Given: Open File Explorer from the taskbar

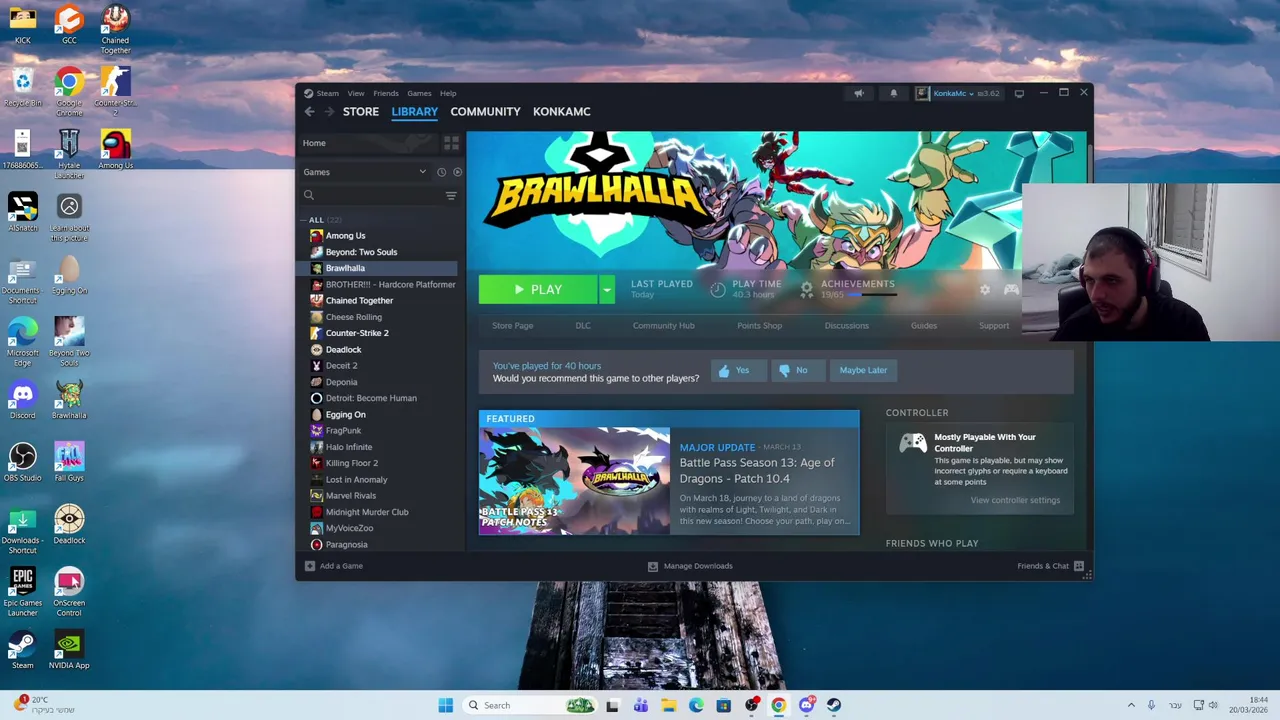Looking at the screenshot, I should click(x=668, y=705).
